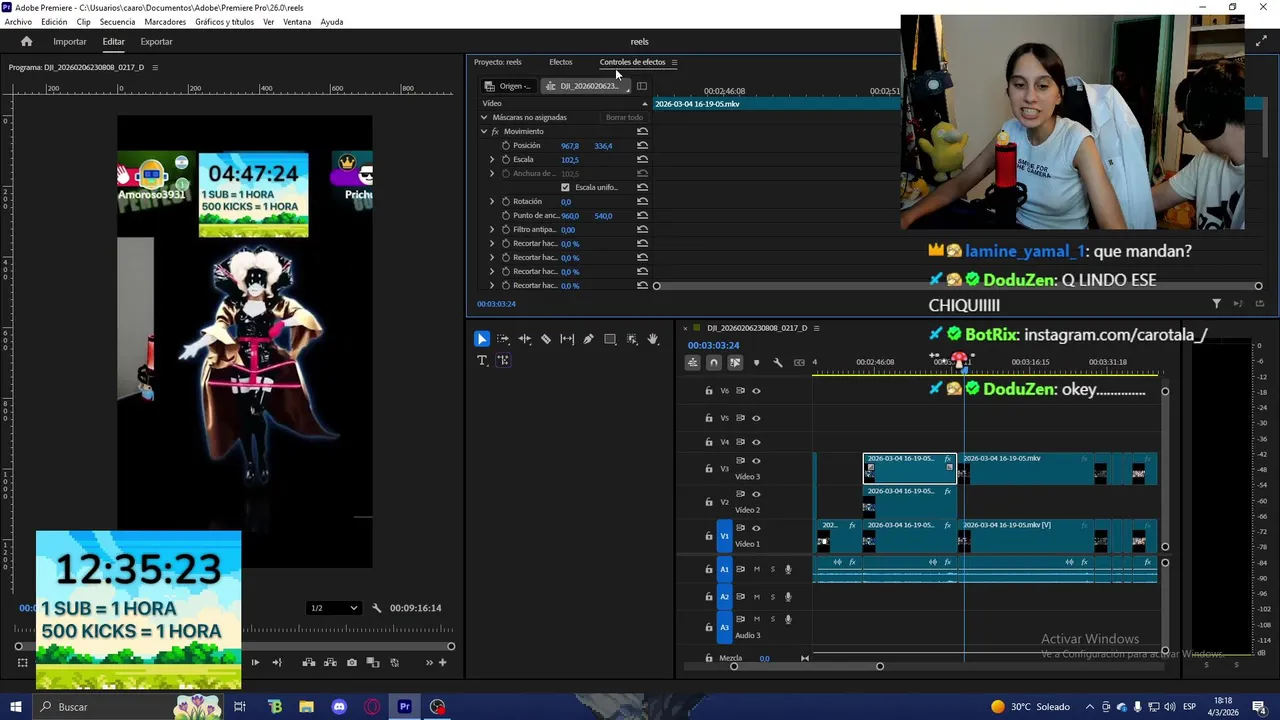Go to Exportar workspace

156,41
